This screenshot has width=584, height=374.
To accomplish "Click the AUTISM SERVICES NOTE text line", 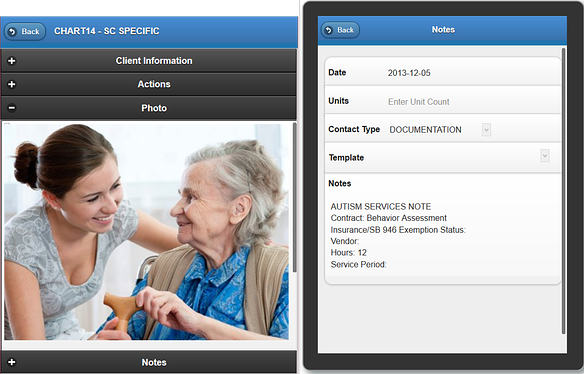I will point(381,207).
